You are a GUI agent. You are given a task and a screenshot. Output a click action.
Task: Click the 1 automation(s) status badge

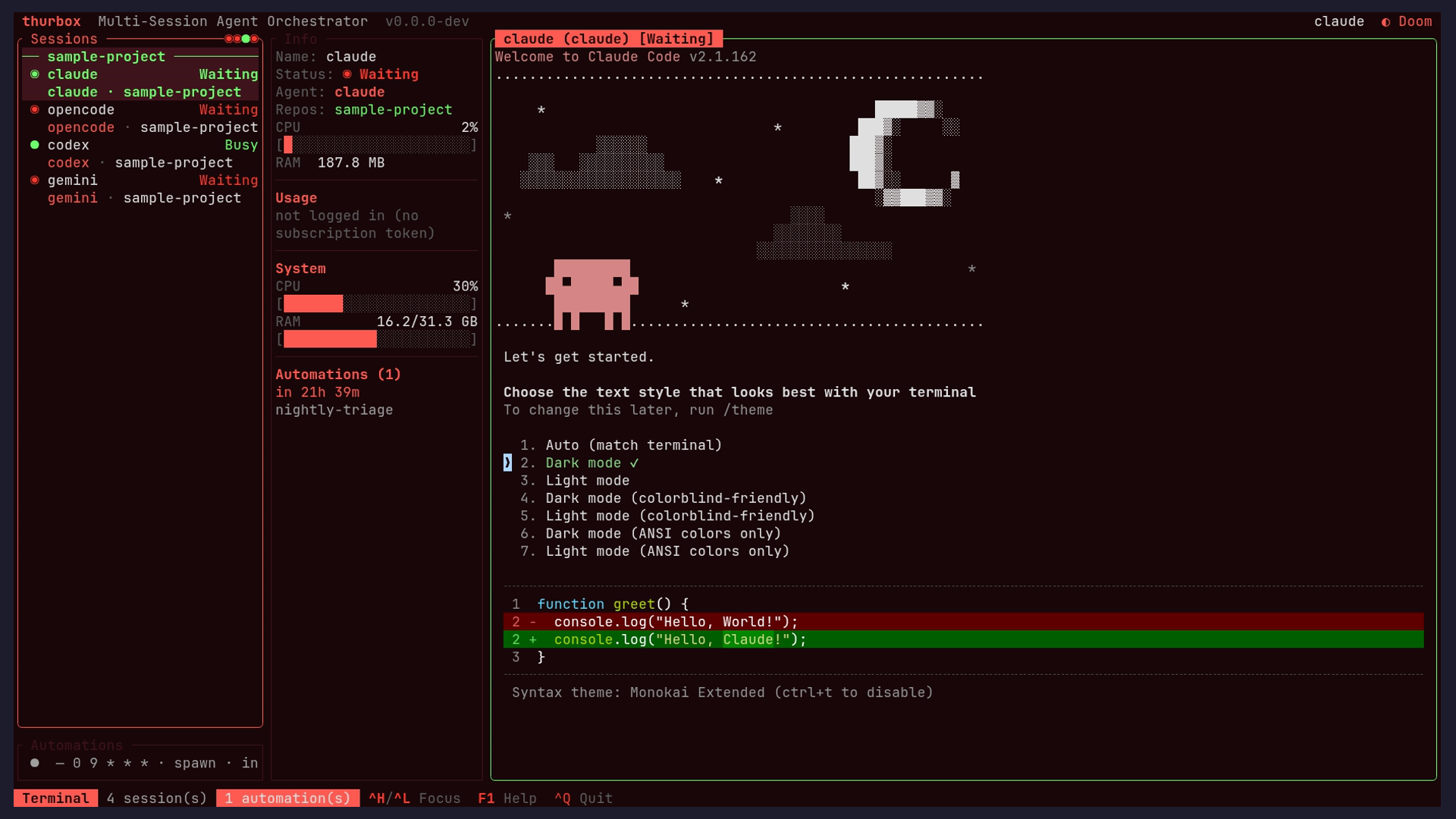click(x=287, y=799)
